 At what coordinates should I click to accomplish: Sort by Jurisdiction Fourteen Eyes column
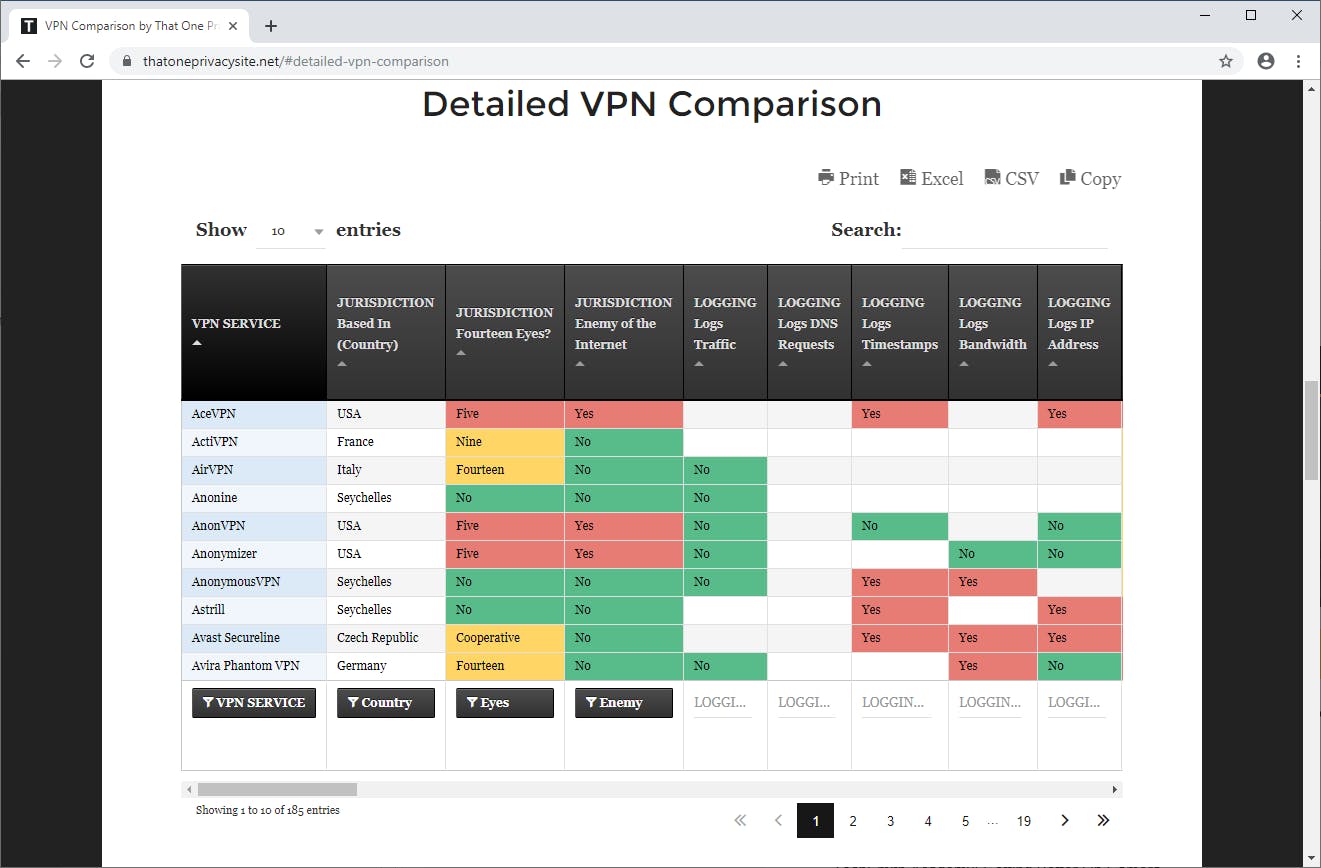tap(505, 332)
